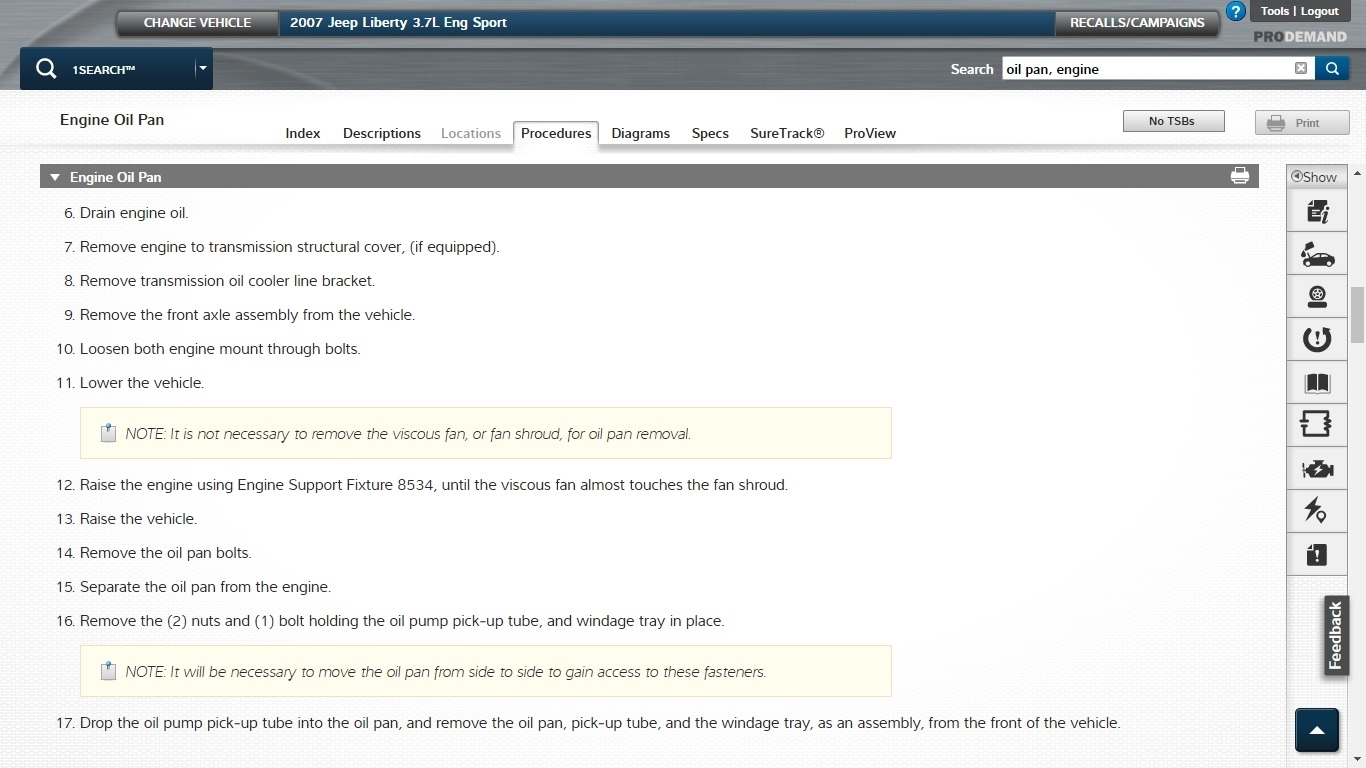Click step 14 'Remove the oil pan bolts.'
The height and width of the screenshot is (768, 1366).
166,553
